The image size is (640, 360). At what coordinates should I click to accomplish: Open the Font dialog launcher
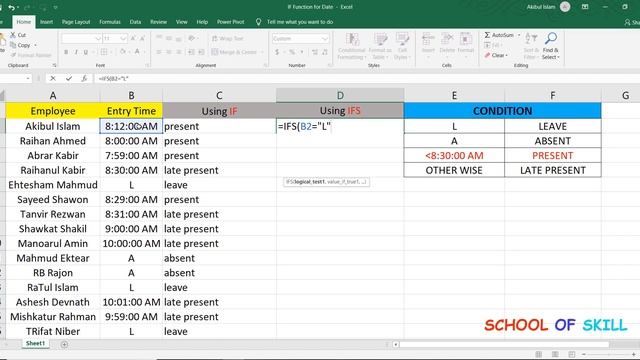[x=147, y=65]
